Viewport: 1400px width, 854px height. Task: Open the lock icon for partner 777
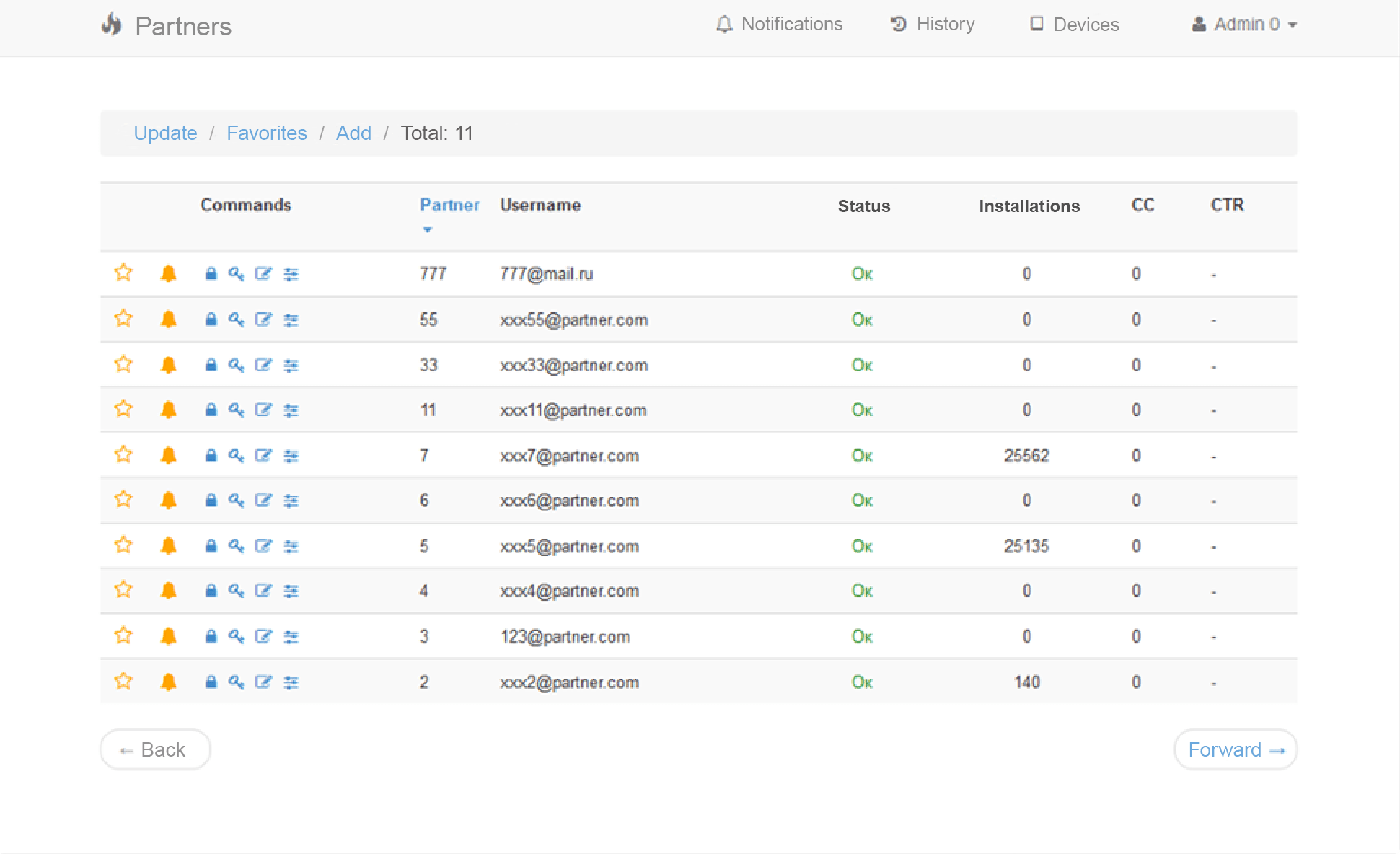pos(211,274)
